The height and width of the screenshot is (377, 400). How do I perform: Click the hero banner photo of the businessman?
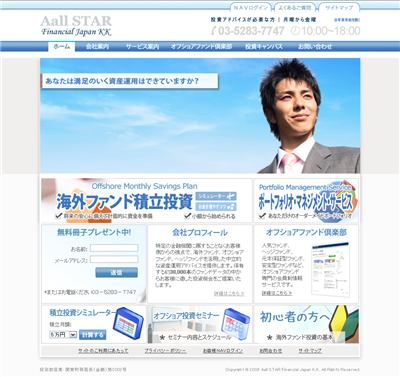[x=200, y=116]
